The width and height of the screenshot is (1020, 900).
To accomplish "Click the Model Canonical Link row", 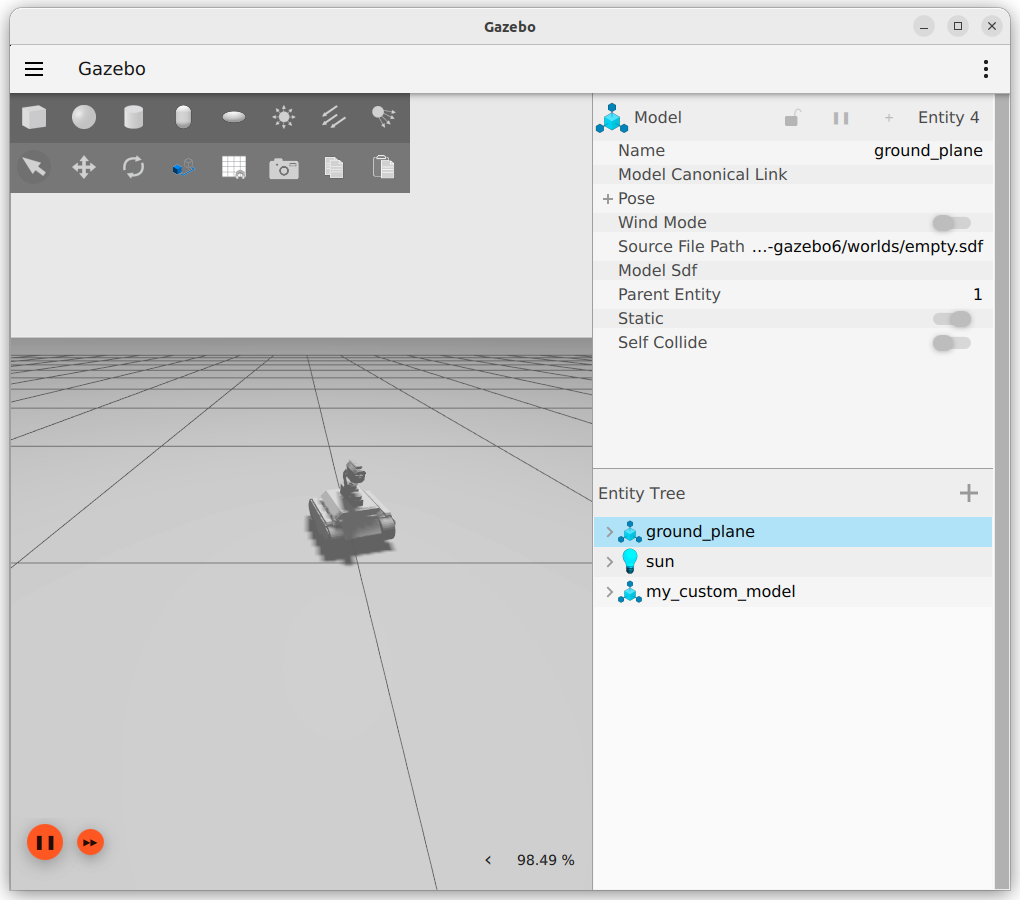I will click(x=794, y=175).
